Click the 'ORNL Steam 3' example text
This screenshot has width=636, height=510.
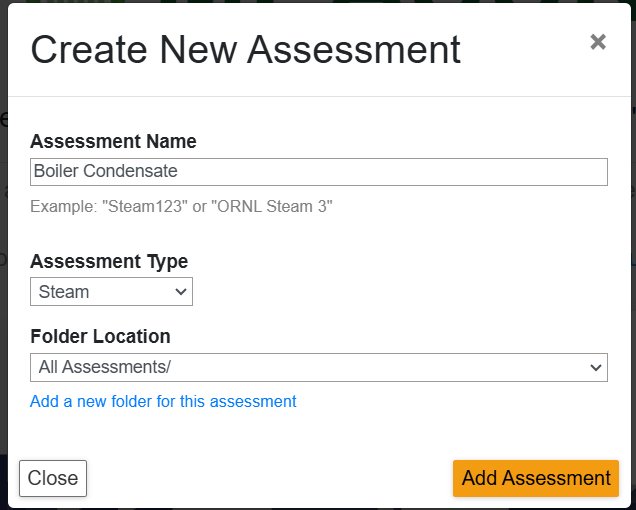[275, 207]
